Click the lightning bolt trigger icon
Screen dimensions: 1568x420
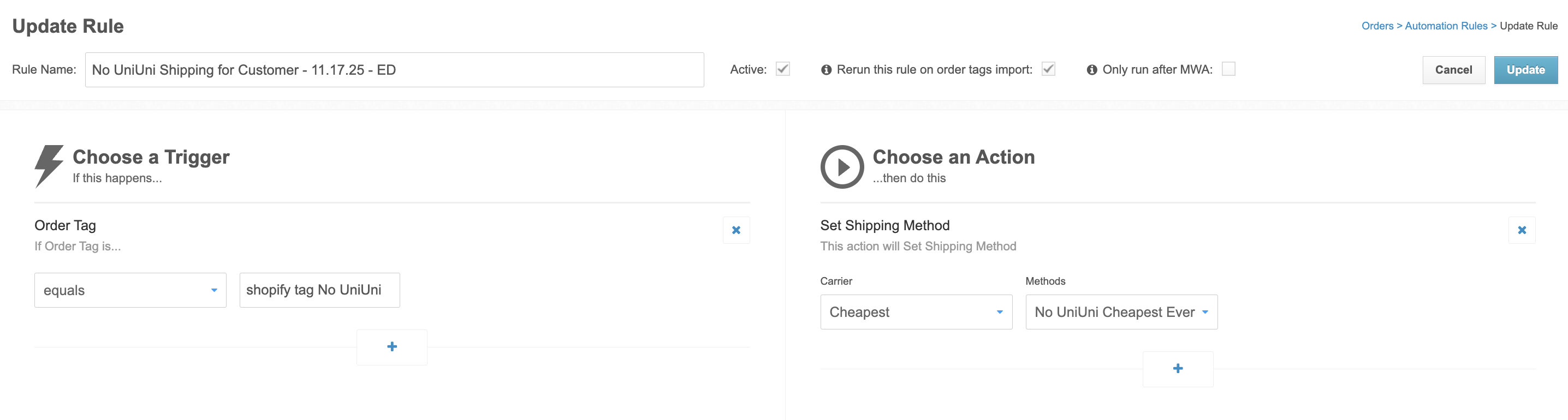[49, 166]
